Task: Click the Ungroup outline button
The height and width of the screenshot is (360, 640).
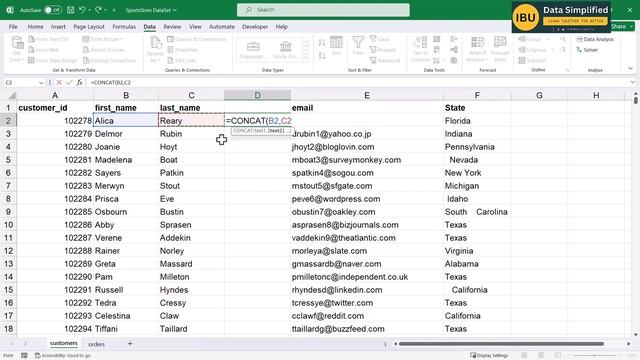Action: pyautogui.click(x=536, y=50)
